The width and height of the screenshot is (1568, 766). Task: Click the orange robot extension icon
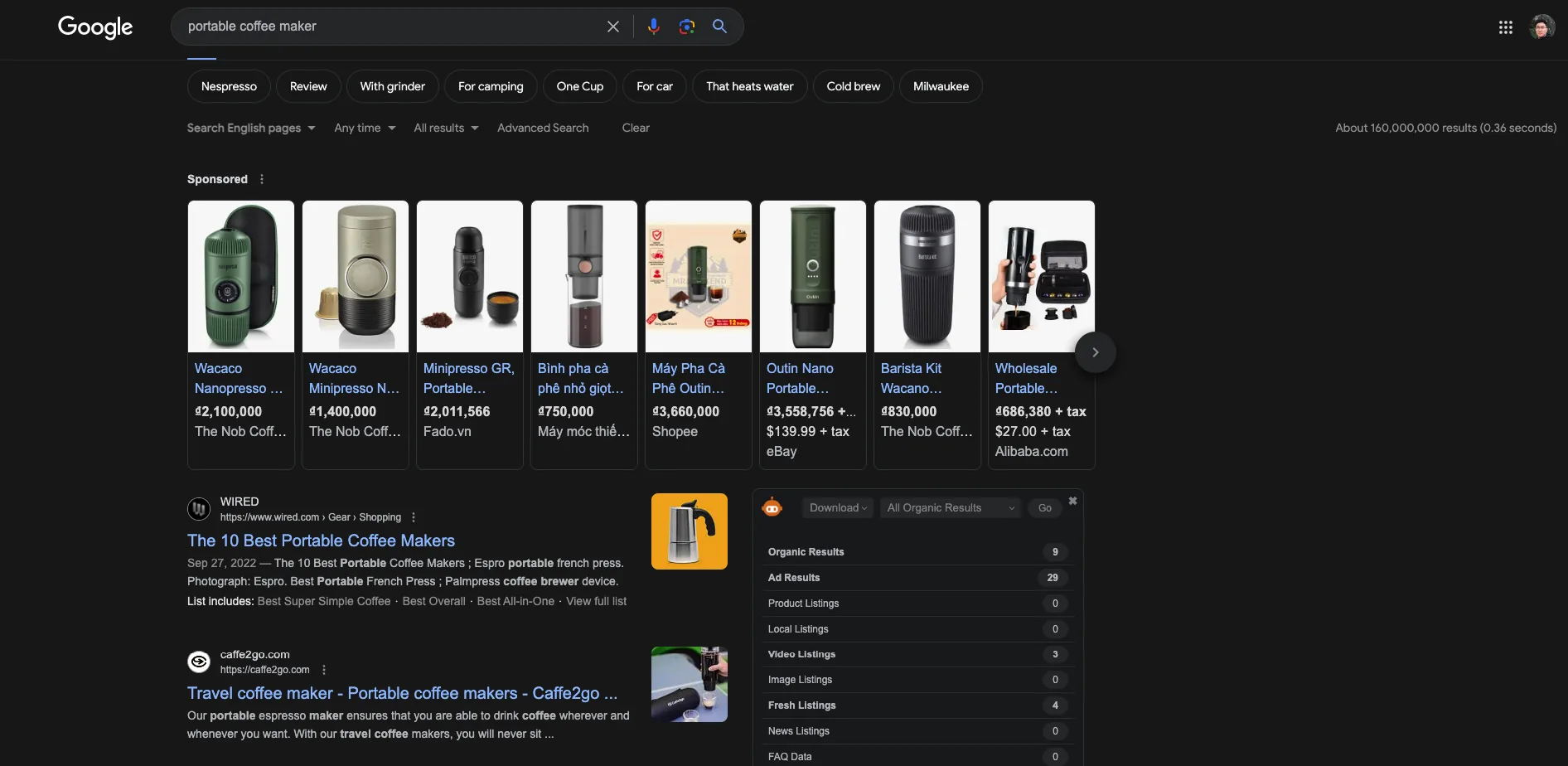(x=772, y=507)
